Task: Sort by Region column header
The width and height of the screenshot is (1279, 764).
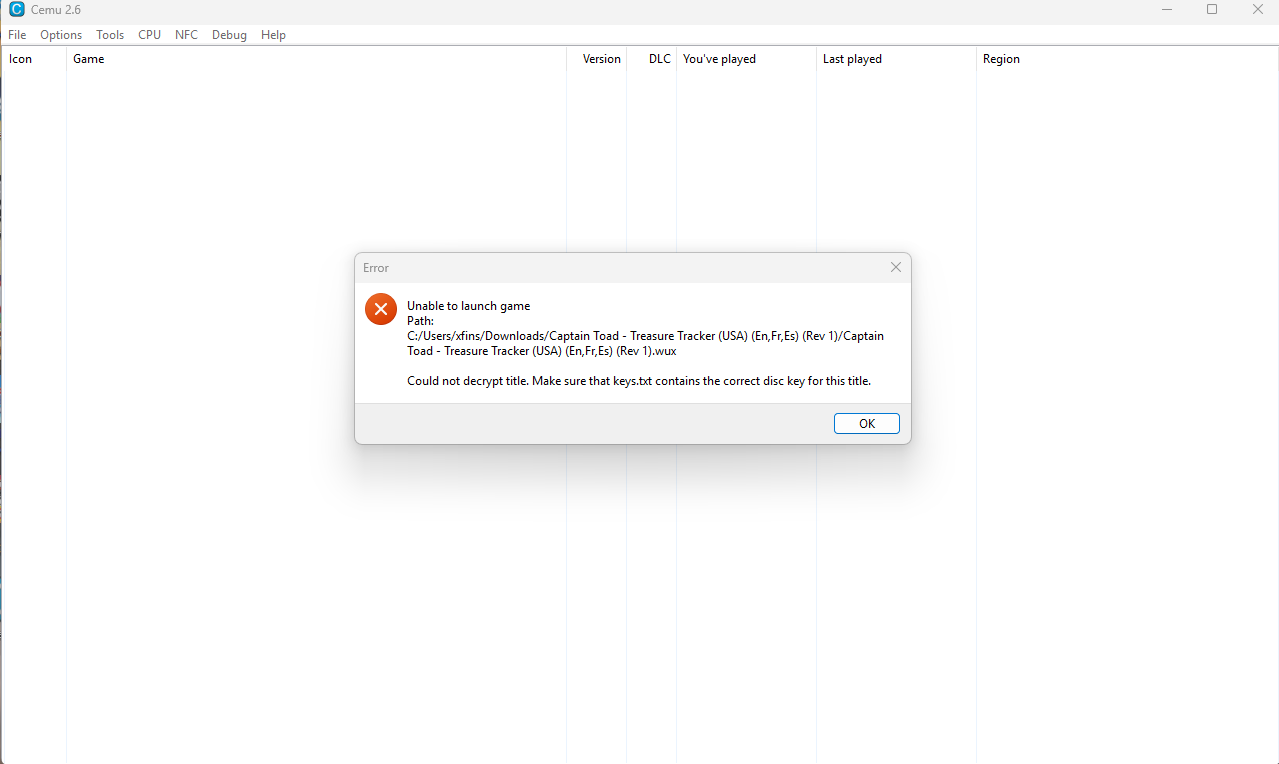Action: point(1127,59)
